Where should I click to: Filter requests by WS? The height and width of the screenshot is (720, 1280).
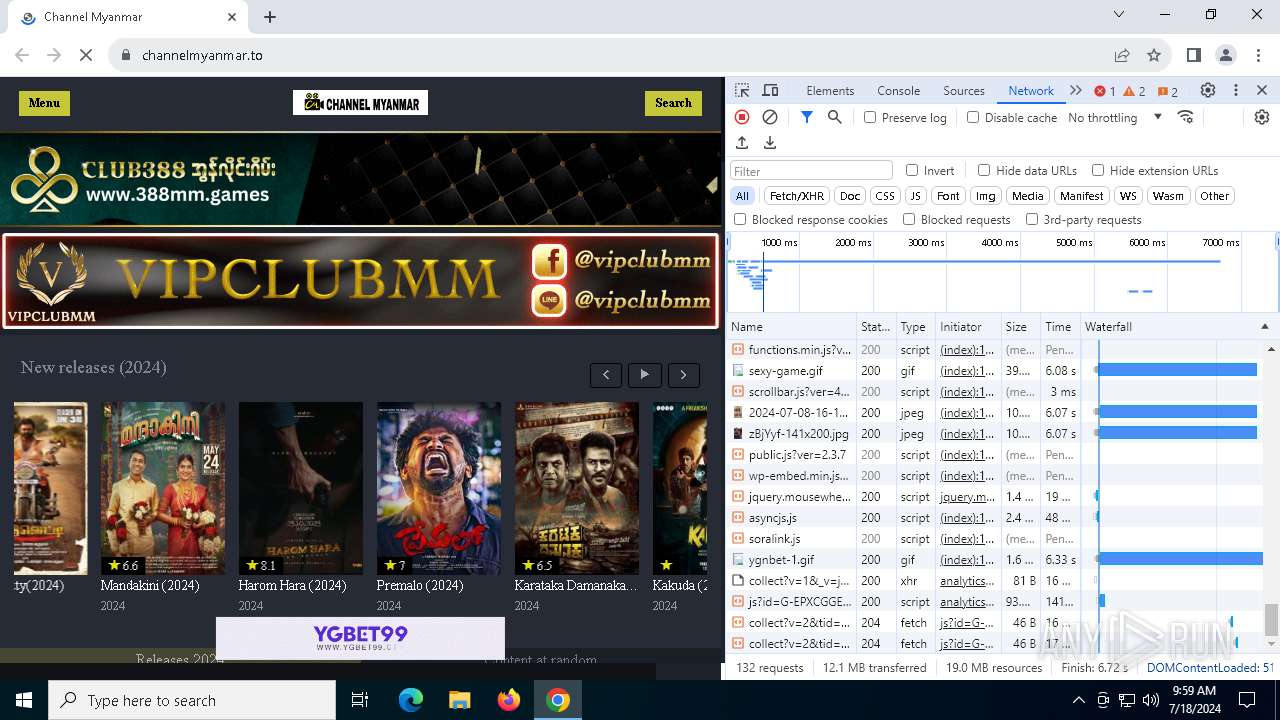(x=1128, y=196)
